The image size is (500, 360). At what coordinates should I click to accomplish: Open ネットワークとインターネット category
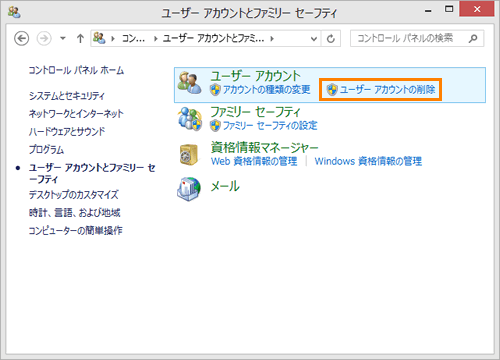coord(76,114)
